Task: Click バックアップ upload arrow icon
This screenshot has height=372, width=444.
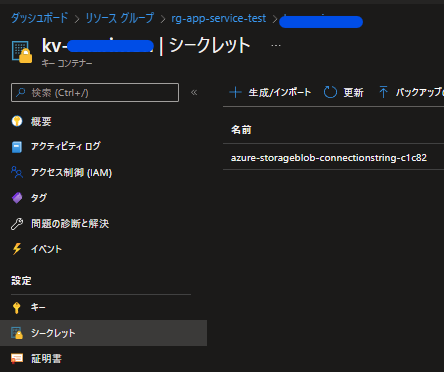Action: (383, 92)
